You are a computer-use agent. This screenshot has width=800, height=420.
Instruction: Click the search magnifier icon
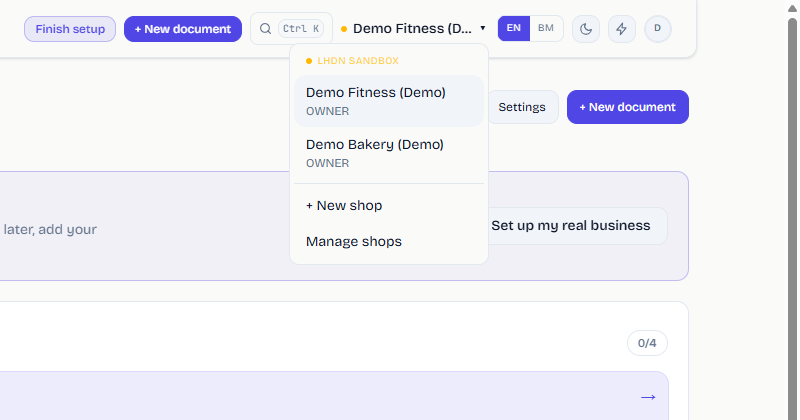tap(265, 29)
